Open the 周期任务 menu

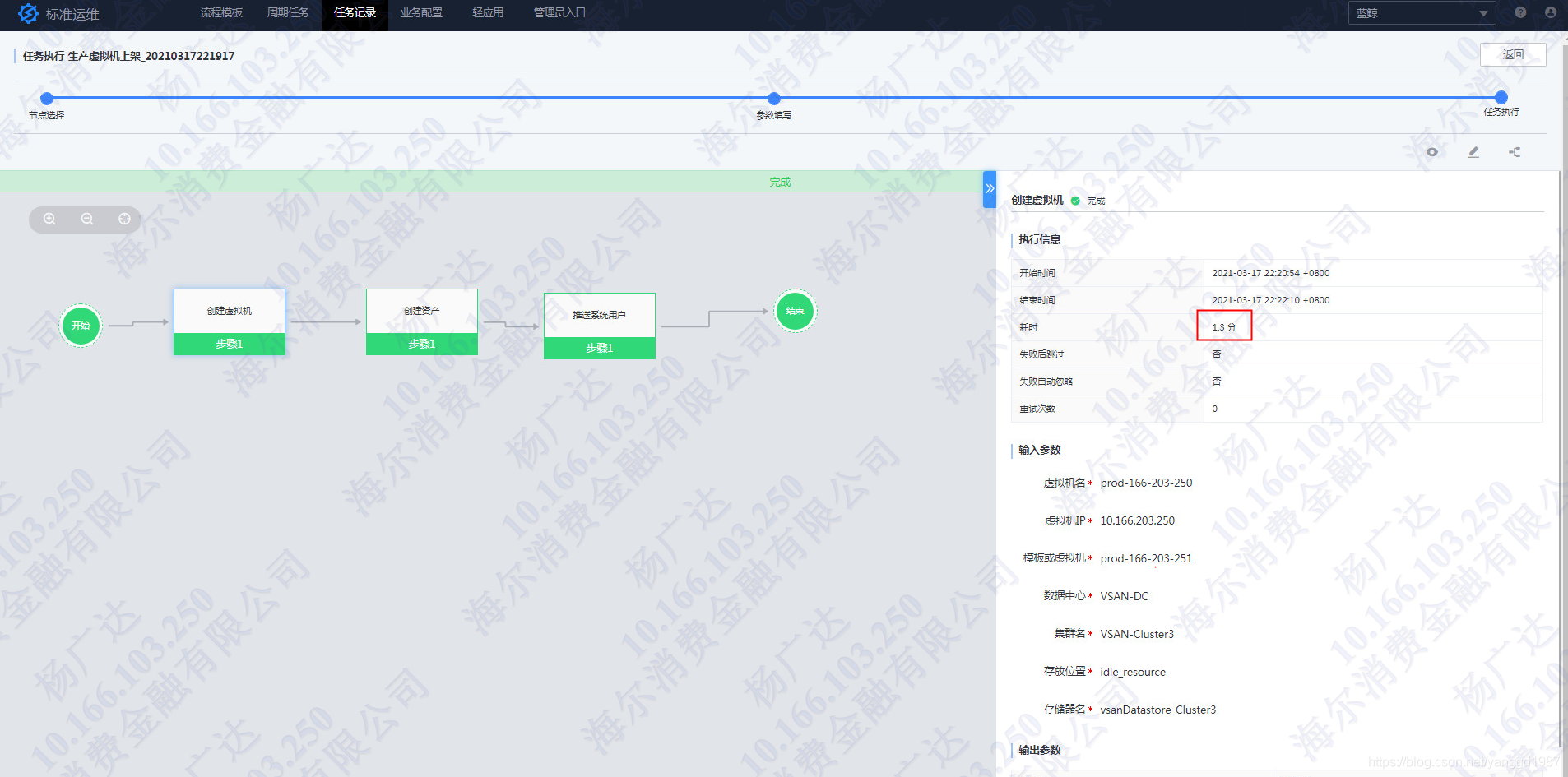pyautogui.click(x=288, y=13)
